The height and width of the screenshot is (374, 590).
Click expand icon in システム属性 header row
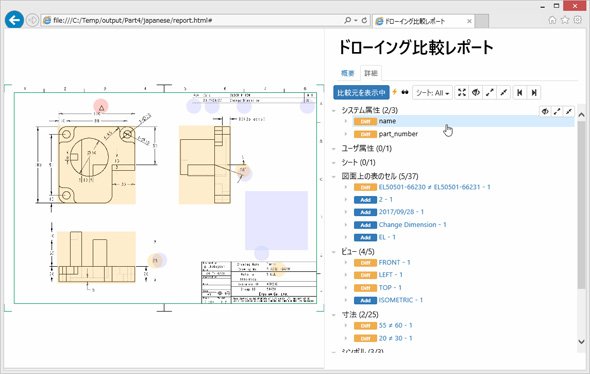click(557, 111)
